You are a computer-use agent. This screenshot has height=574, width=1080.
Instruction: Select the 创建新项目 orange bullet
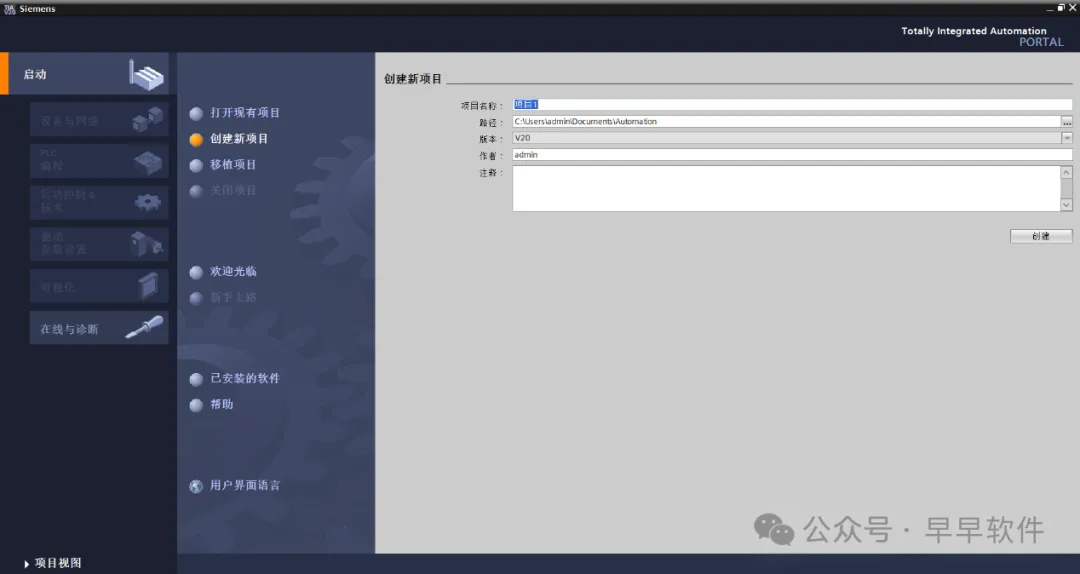pos(196,140)
